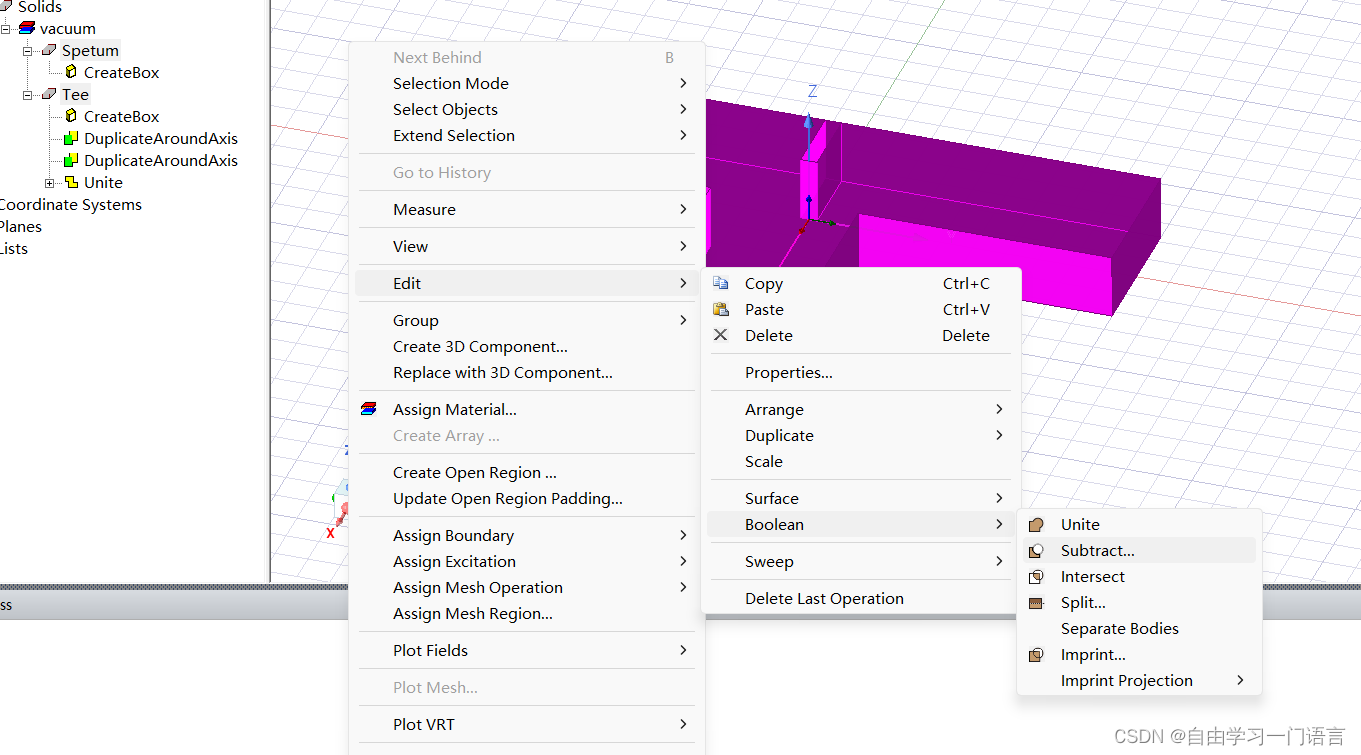Click the Unite history icon in tree
1361x755 pixels.
71,182
